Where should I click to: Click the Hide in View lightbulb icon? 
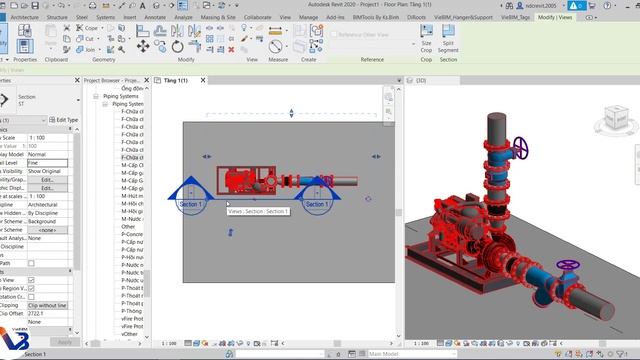(244, 27)
